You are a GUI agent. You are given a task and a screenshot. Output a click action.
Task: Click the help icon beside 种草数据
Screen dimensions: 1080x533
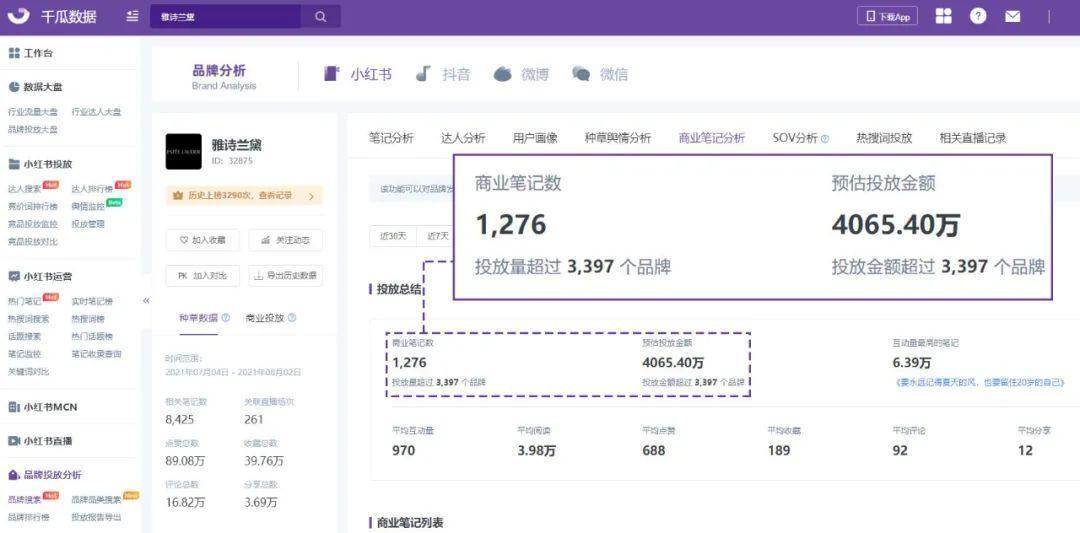(226, 318)
